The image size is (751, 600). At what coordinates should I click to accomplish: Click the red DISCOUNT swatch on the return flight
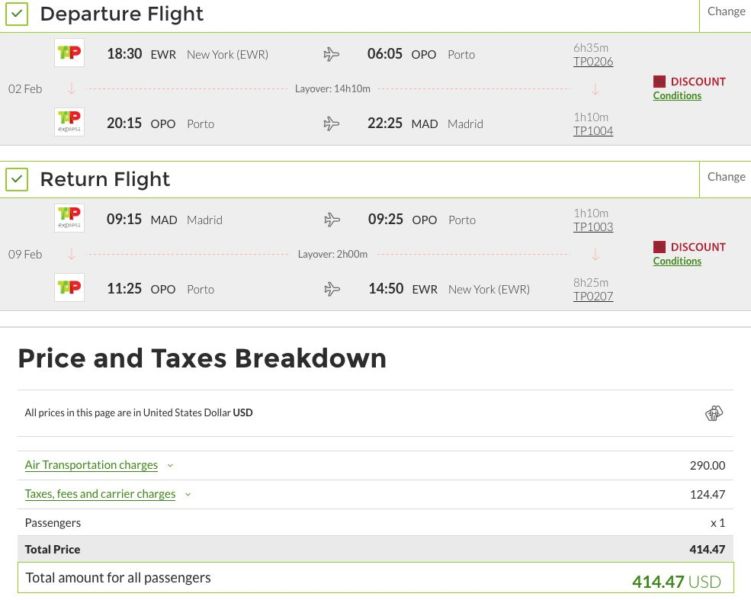coord(659,247)
